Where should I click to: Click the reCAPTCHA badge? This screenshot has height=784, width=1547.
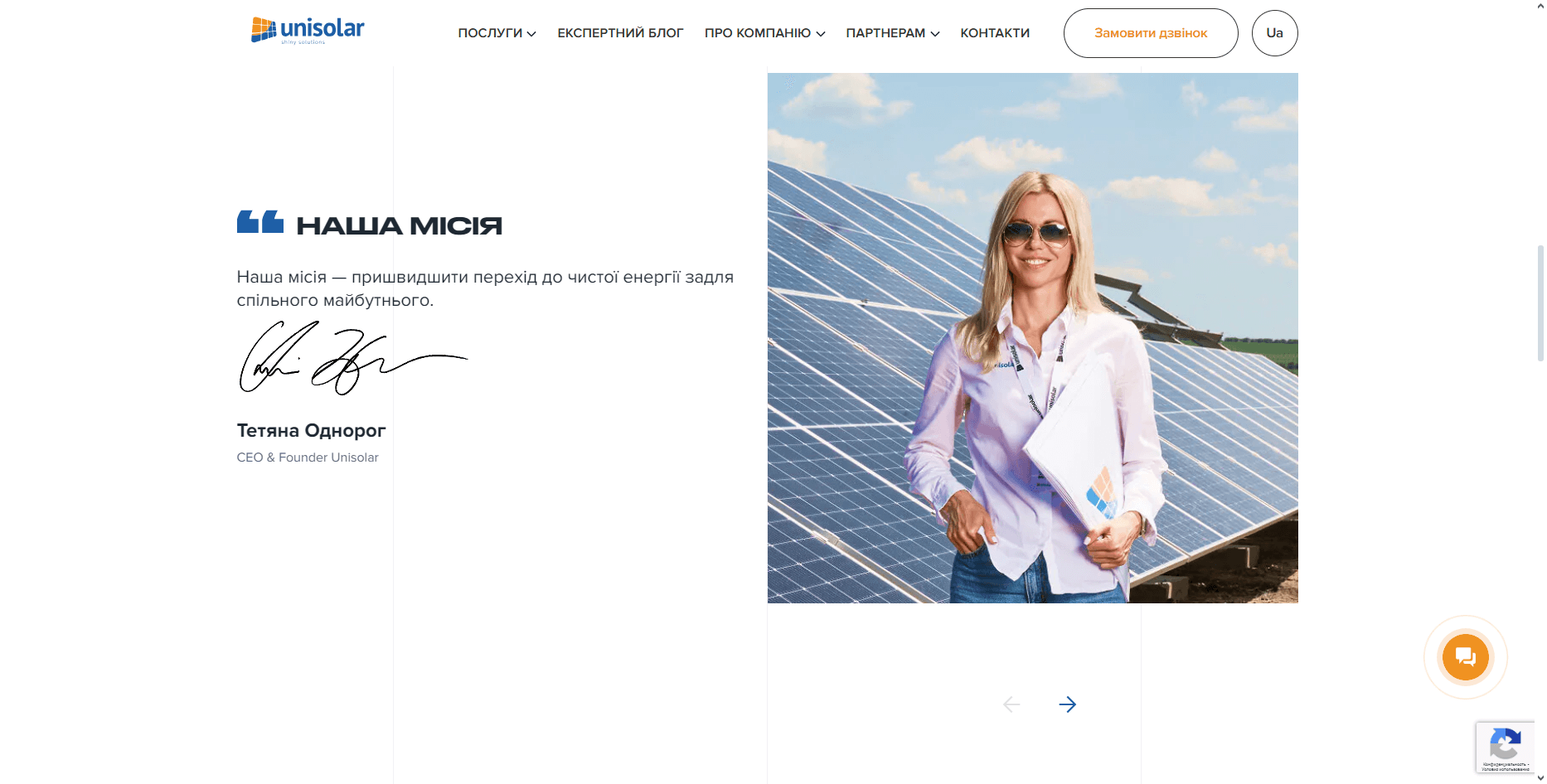point(1505,748)
